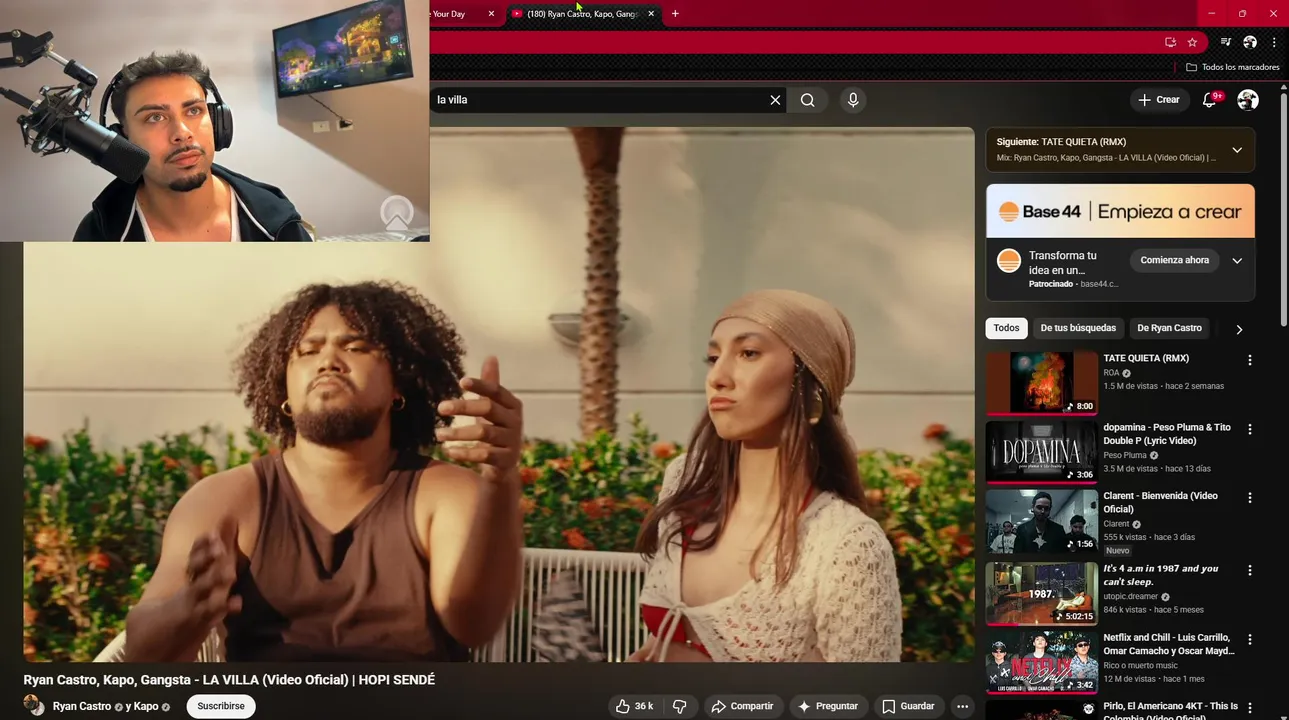Close the Ryan Castro YouTube tab
This screenshot has width=1289, height=720.
[x=651, y=14]
